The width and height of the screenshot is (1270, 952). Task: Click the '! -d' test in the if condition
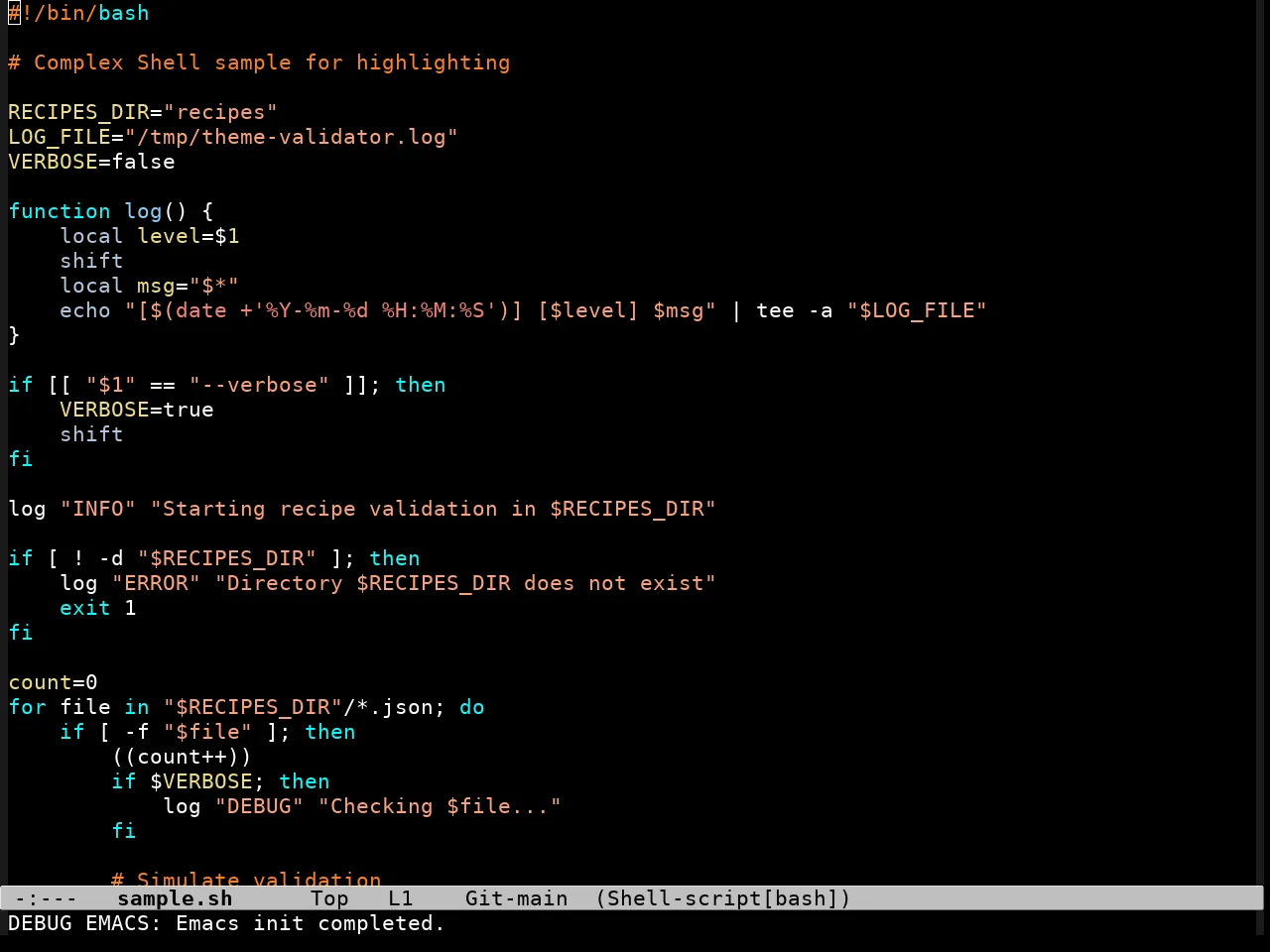coord(98,558)
